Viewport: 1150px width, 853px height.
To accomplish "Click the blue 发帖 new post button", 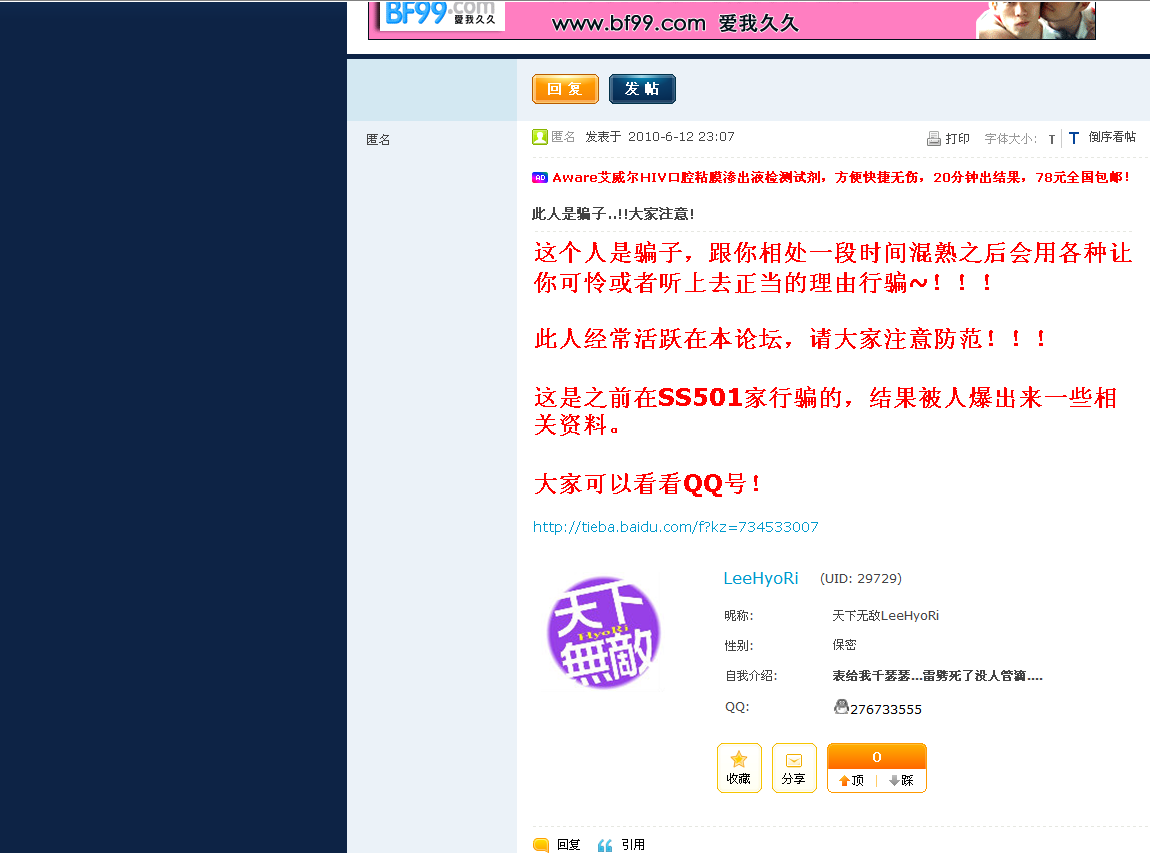I will 642,89.
